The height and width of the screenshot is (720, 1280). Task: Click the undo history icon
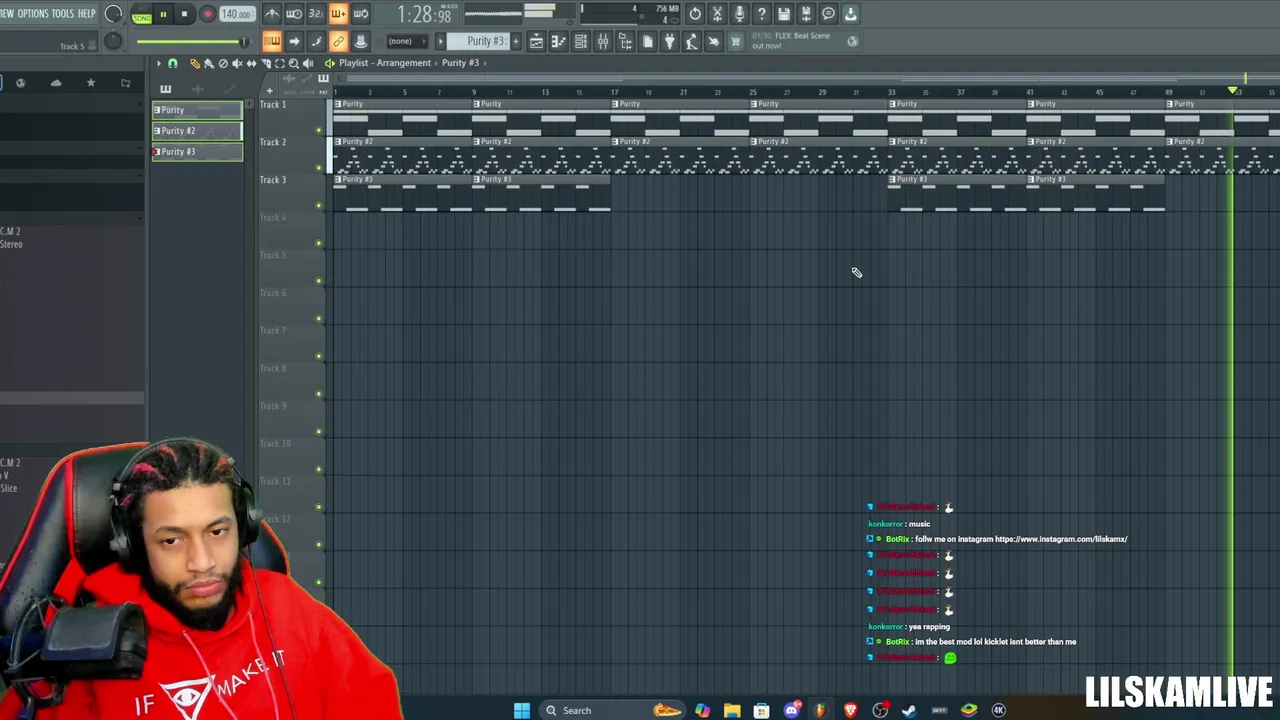pos(695,14)
